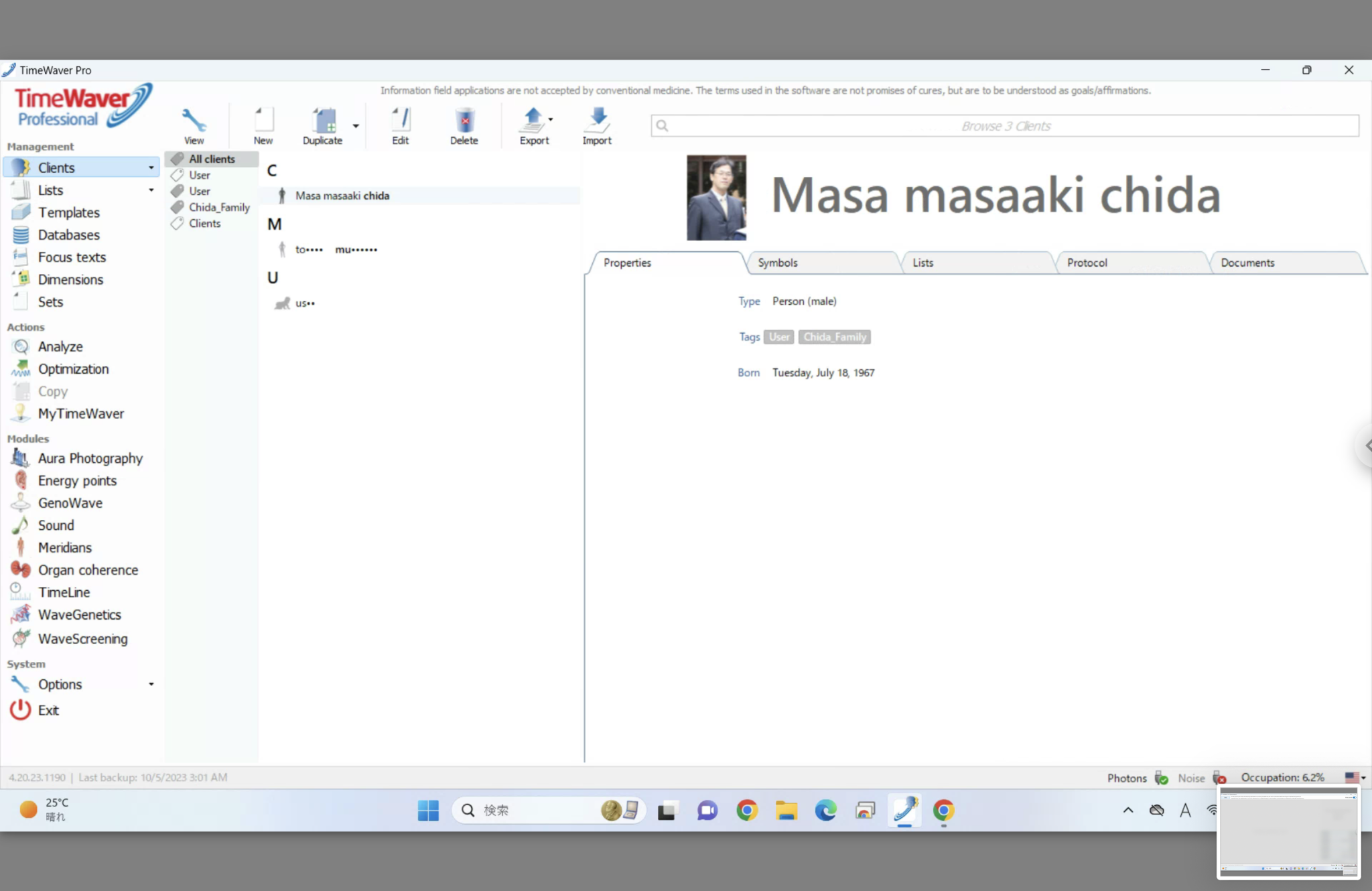The width and height of the screenshot is (1372, 891).
Task: Open Sets
Action: pos(50,302)
